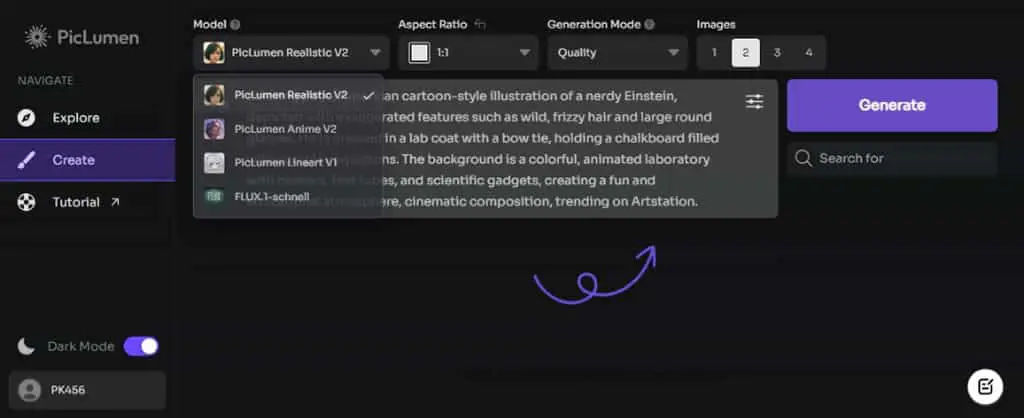Click the Aspect Ratio swap icon
The image size is (1024, 418).
pos(480,25)
